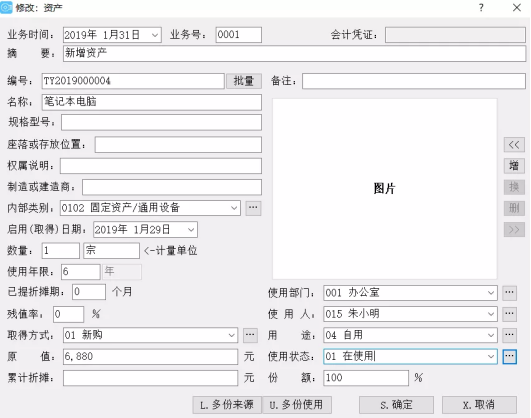The height and width of the screenshot is (418, 531).
Task: Open ellipsis button next to 使用人
Action: (509, 314)
